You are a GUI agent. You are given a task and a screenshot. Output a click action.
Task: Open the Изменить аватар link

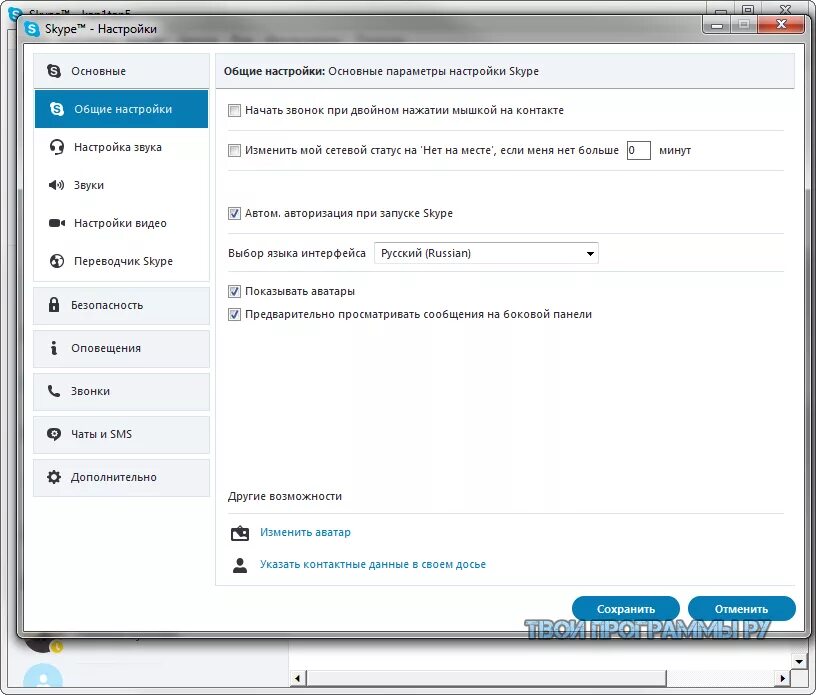click(304, 532)
